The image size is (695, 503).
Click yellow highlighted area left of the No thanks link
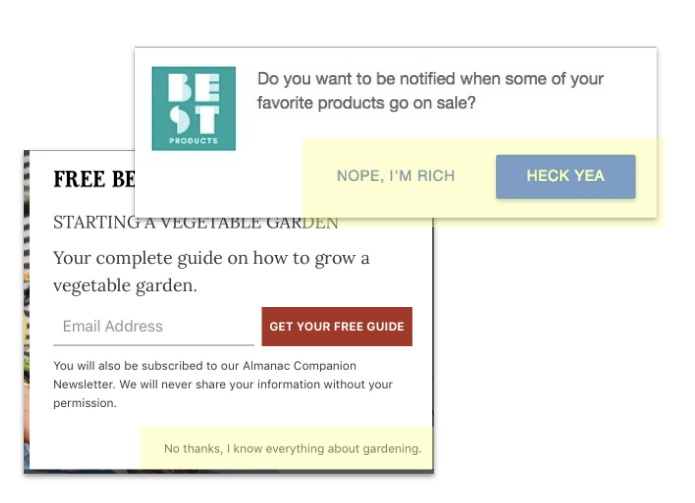pos(152,448)
